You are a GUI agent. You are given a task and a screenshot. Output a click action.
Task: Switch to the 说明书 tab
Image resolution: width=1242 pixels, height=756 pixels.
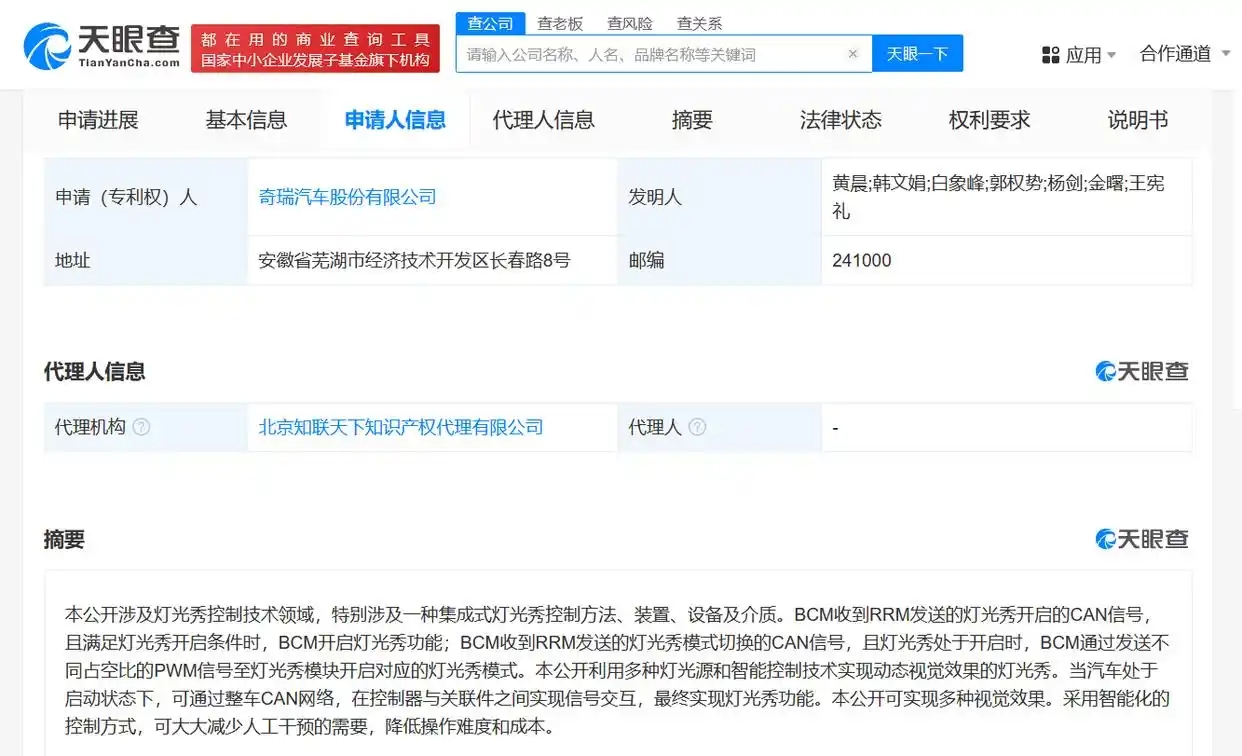1137,120
